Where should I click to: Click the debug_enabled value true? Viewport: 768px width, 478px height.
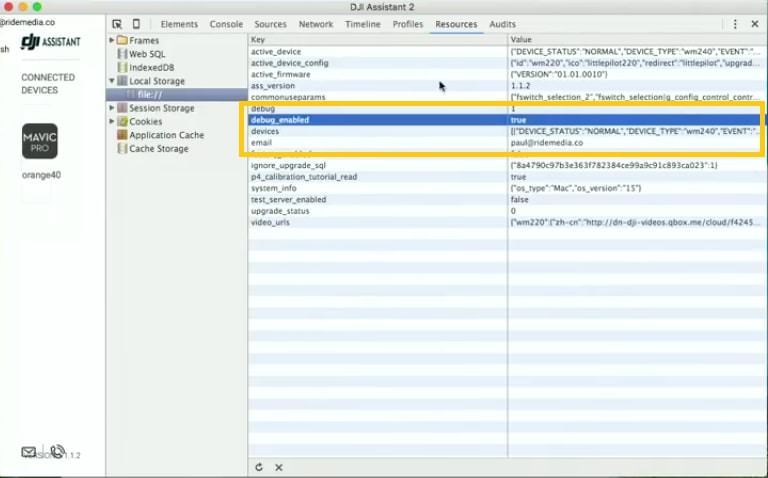tap(518, 120)
